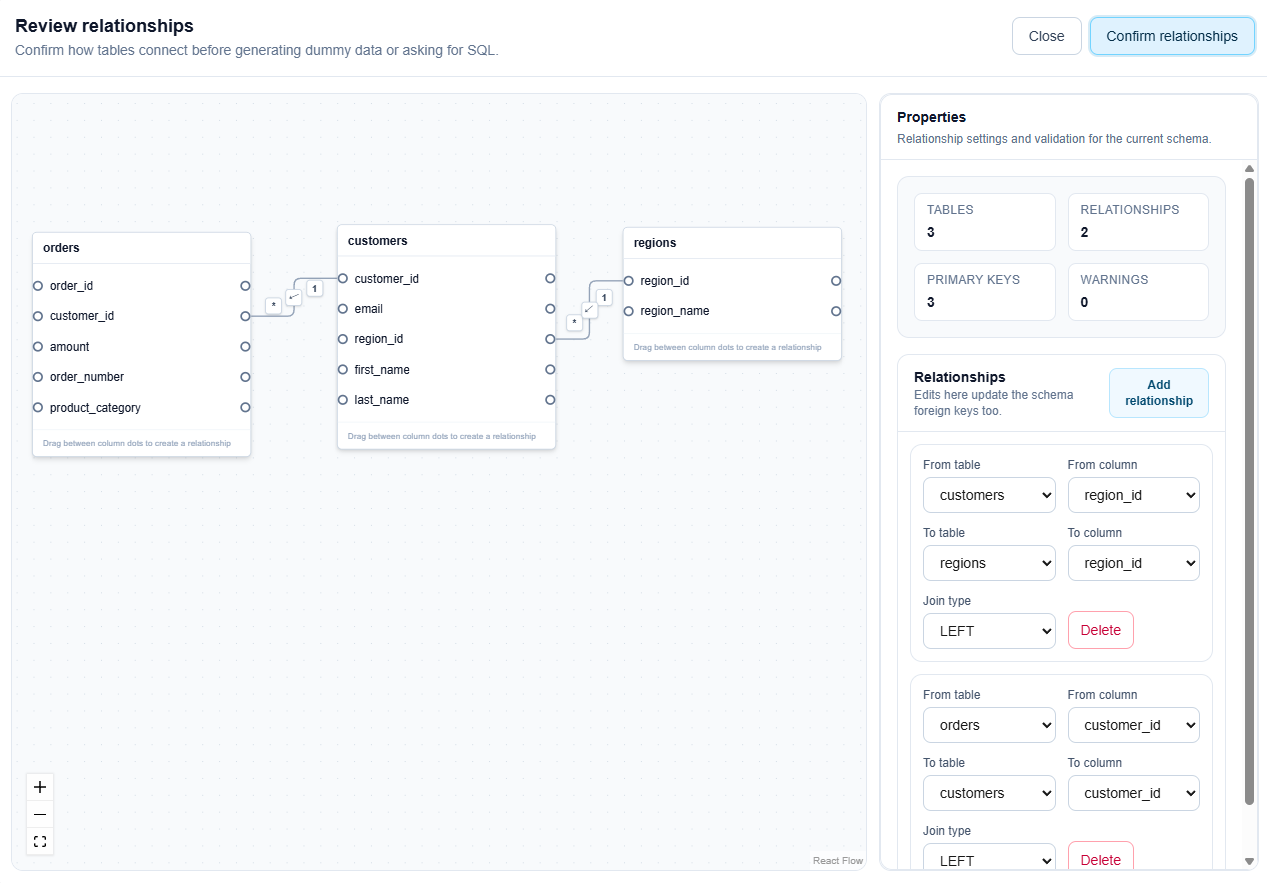1267x883 pixels.
Task: Click the Confirm relationships button
Action: click(1172, 36)
